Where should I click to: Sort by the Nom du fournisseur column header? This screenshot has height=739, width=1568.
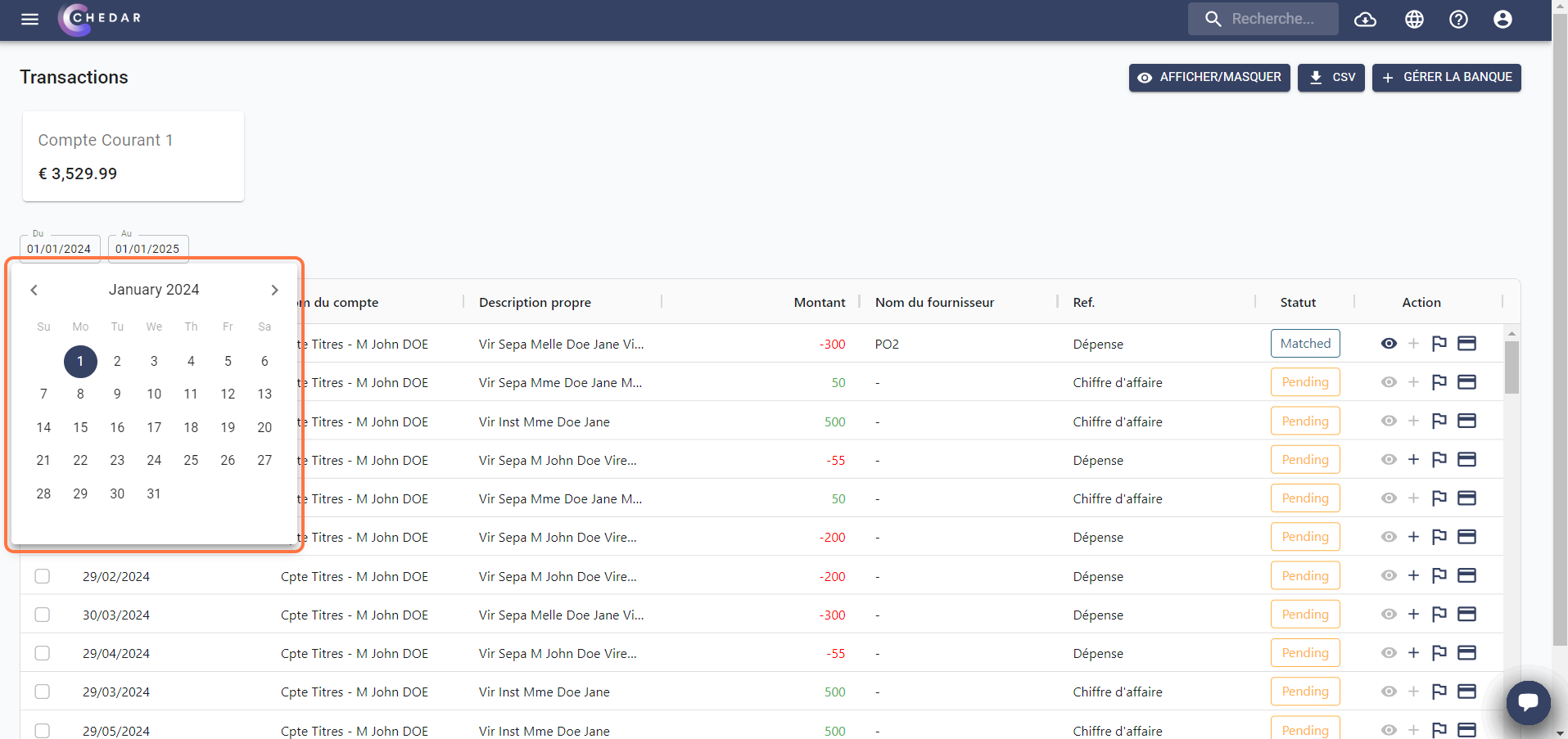[934, 302]
